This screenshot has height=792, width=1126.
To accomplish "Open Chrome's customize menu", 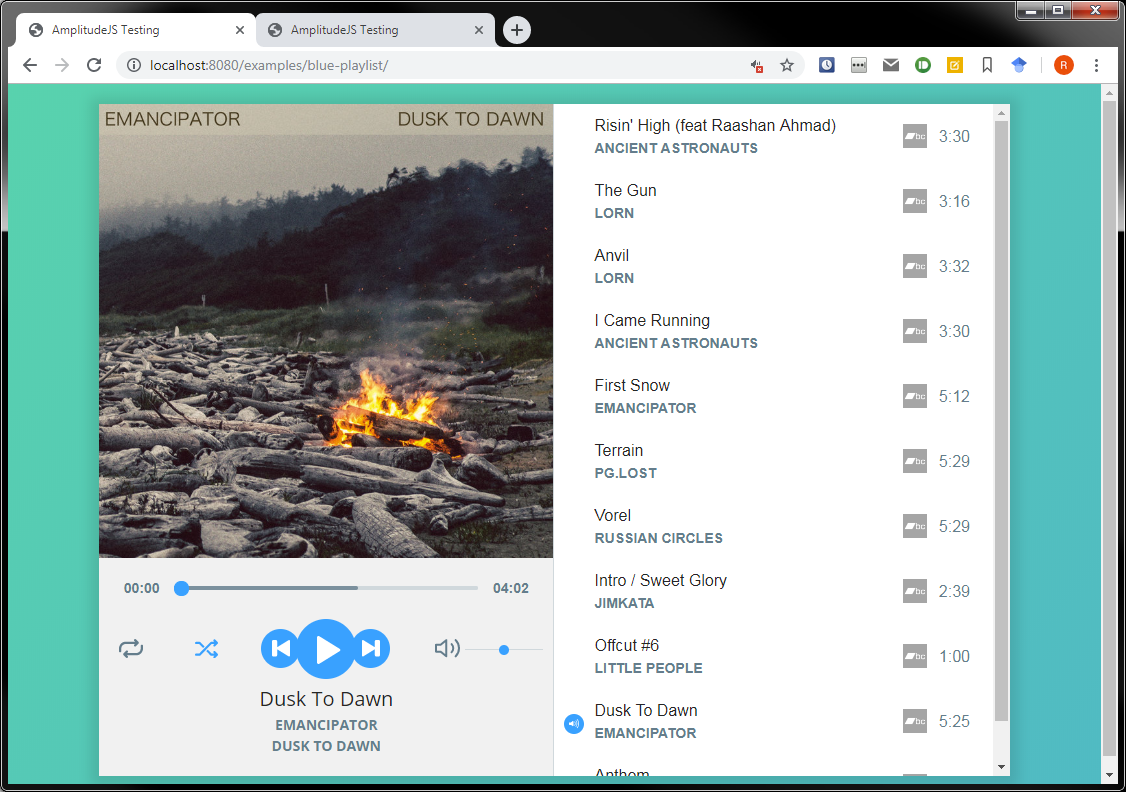I will (1097, 64).
